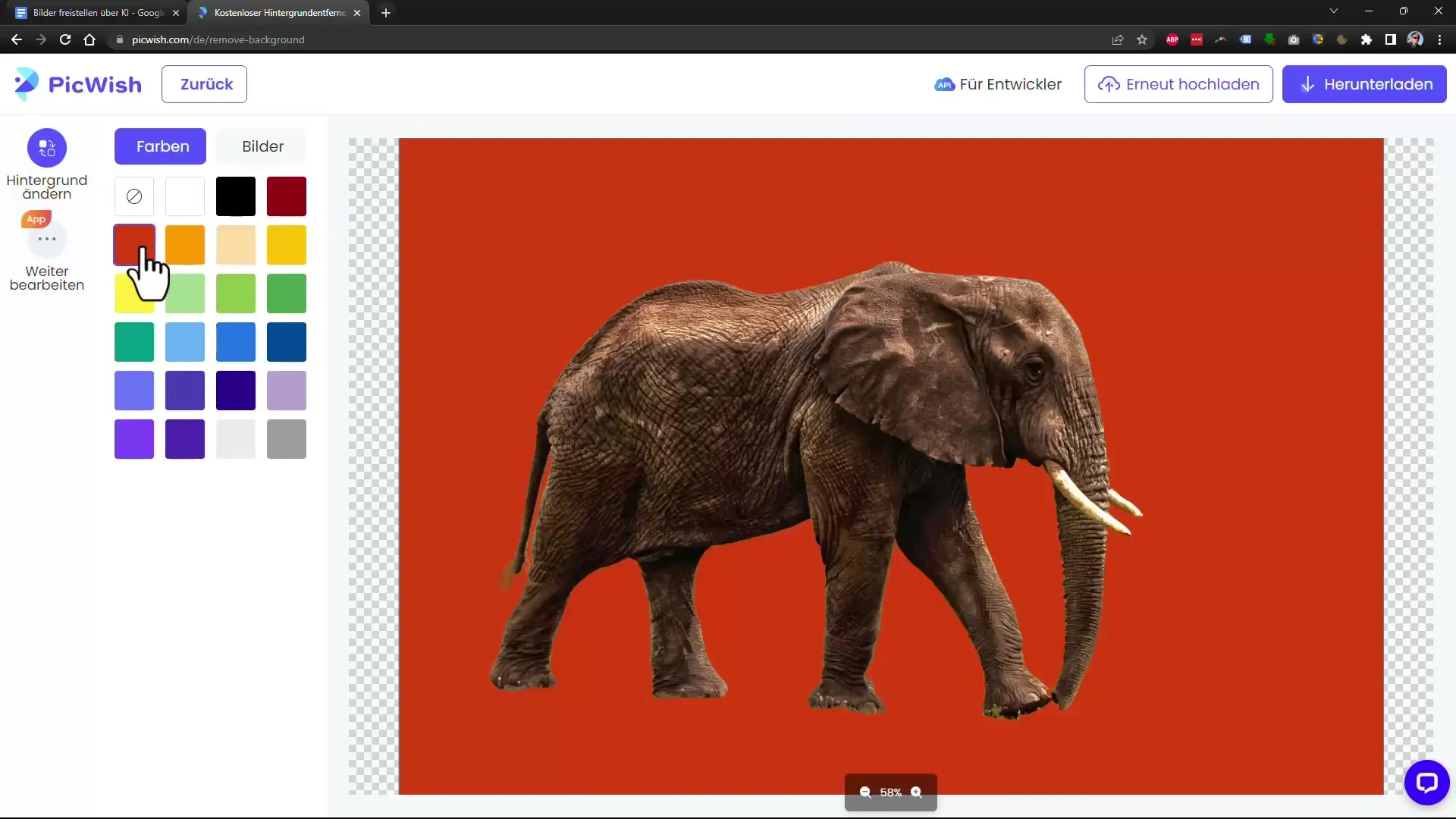Click the orange App badge
Screen dimensions: 1456x819
click(36, 219)
